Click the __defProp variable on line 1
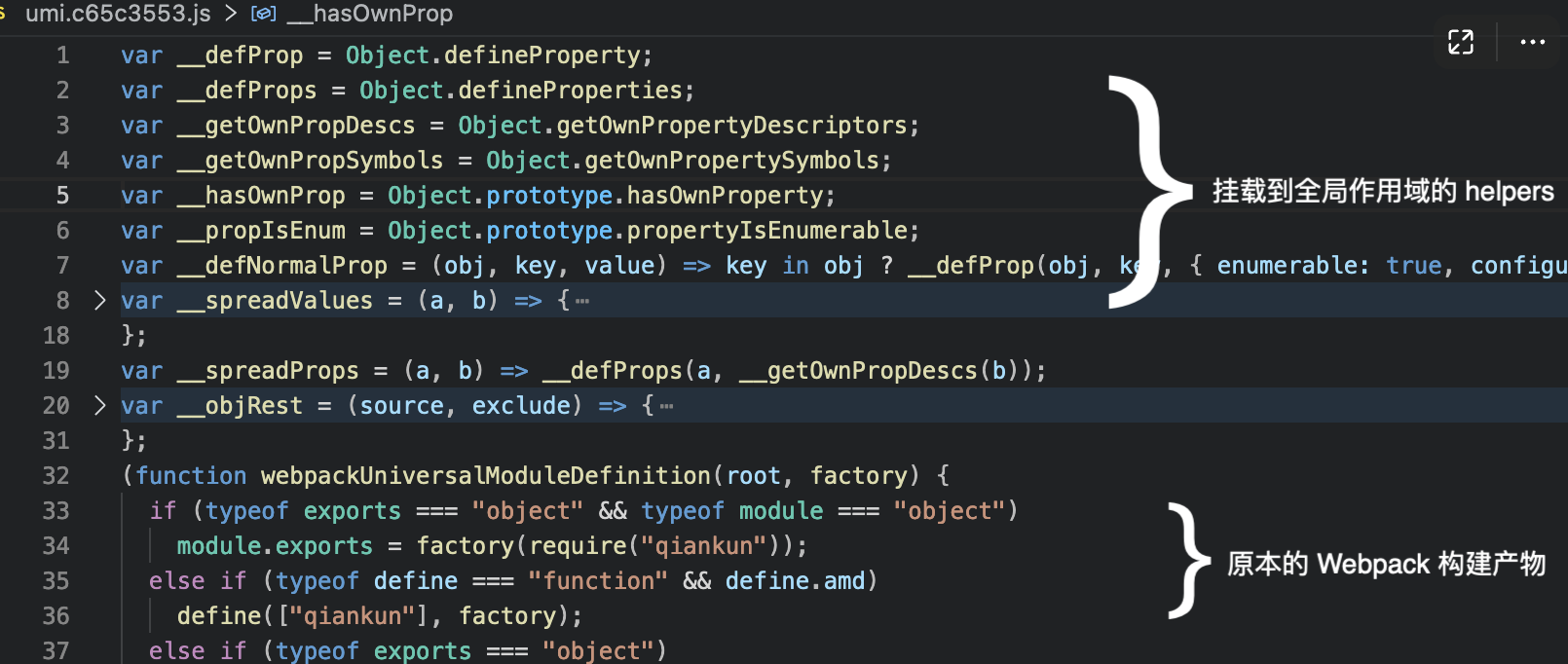Viewport: 1568px width, 664px height. coord(241,55)
